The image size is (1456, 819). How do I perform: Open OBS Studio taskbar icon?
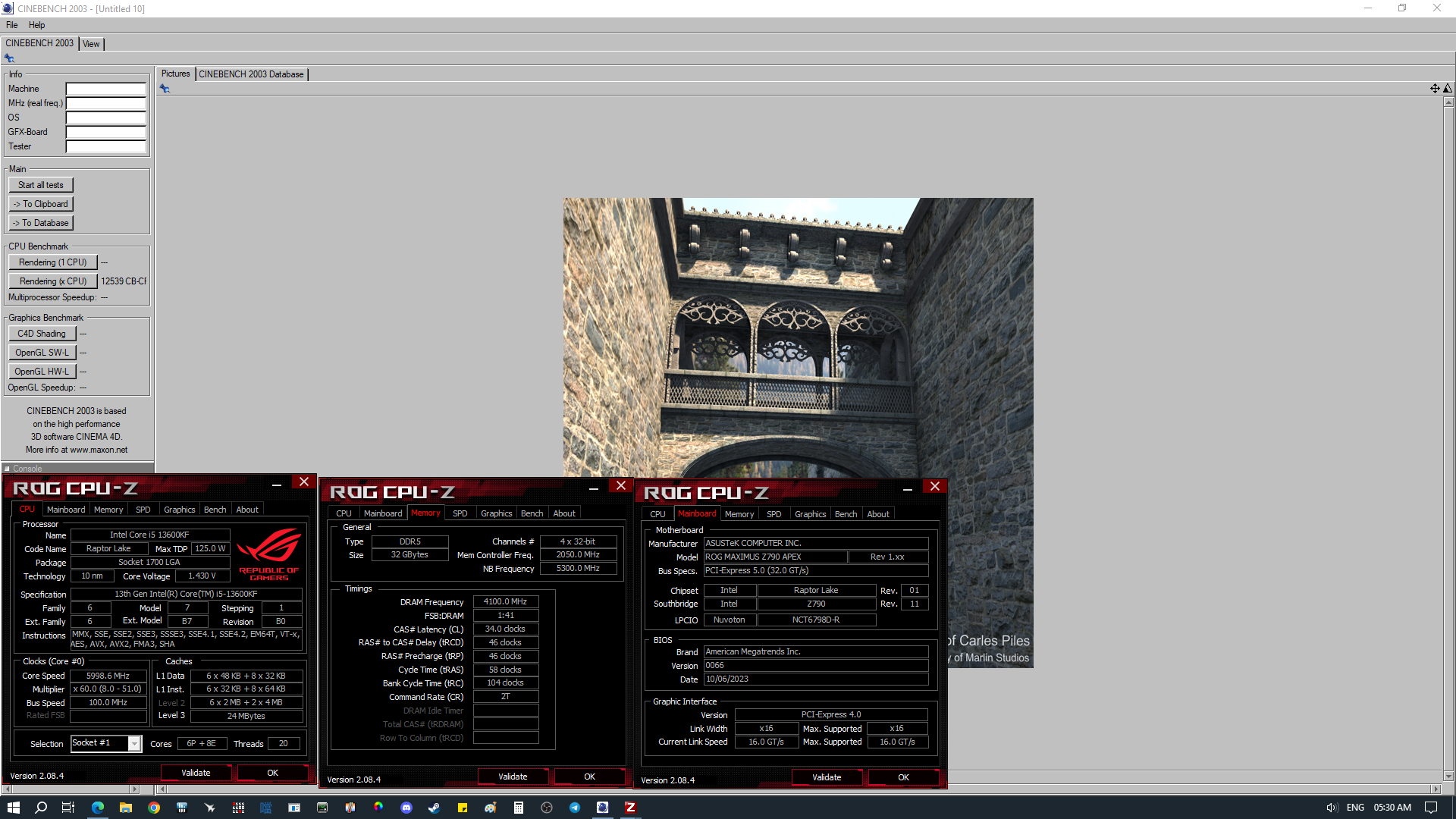(547, 808)
